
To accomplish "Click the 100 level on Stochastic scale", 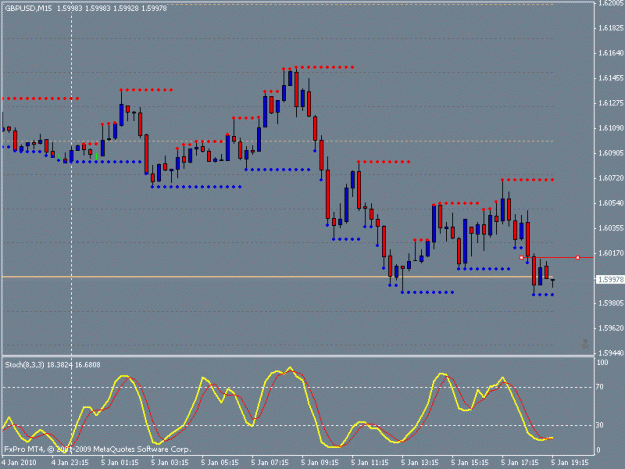I will (602, 363).
